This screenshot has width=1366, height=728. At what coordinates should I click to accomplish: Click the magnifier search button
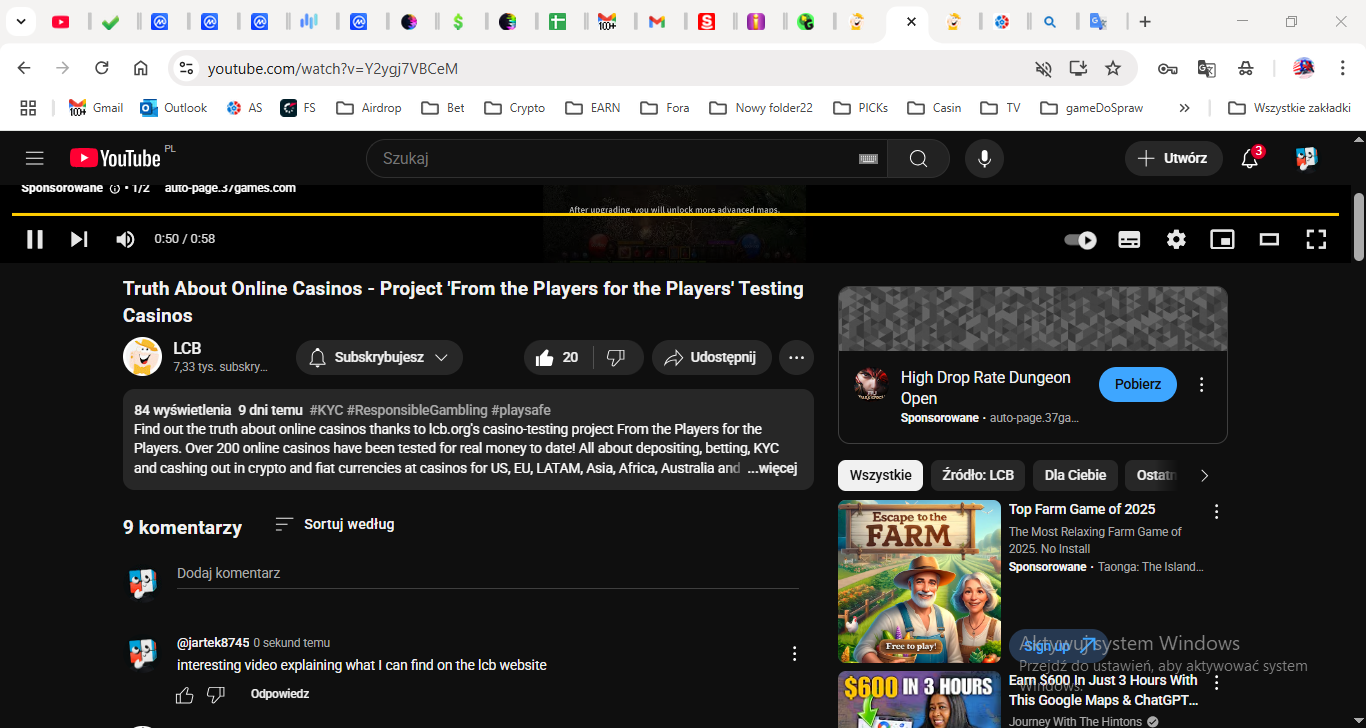tap(918, 158)
